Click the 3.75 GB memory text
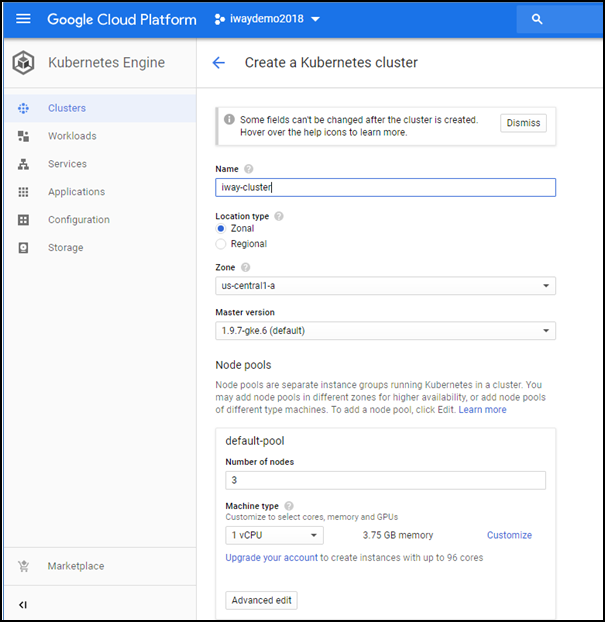Screen dimensions: 605x622 click(x=398, y=535)
